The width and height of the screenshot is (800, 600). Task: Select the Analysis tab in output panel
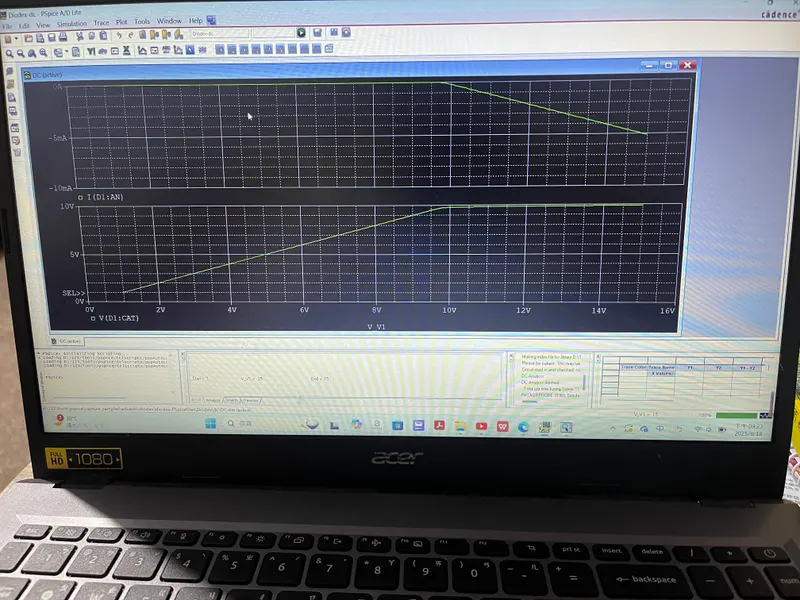click(211, 401)
